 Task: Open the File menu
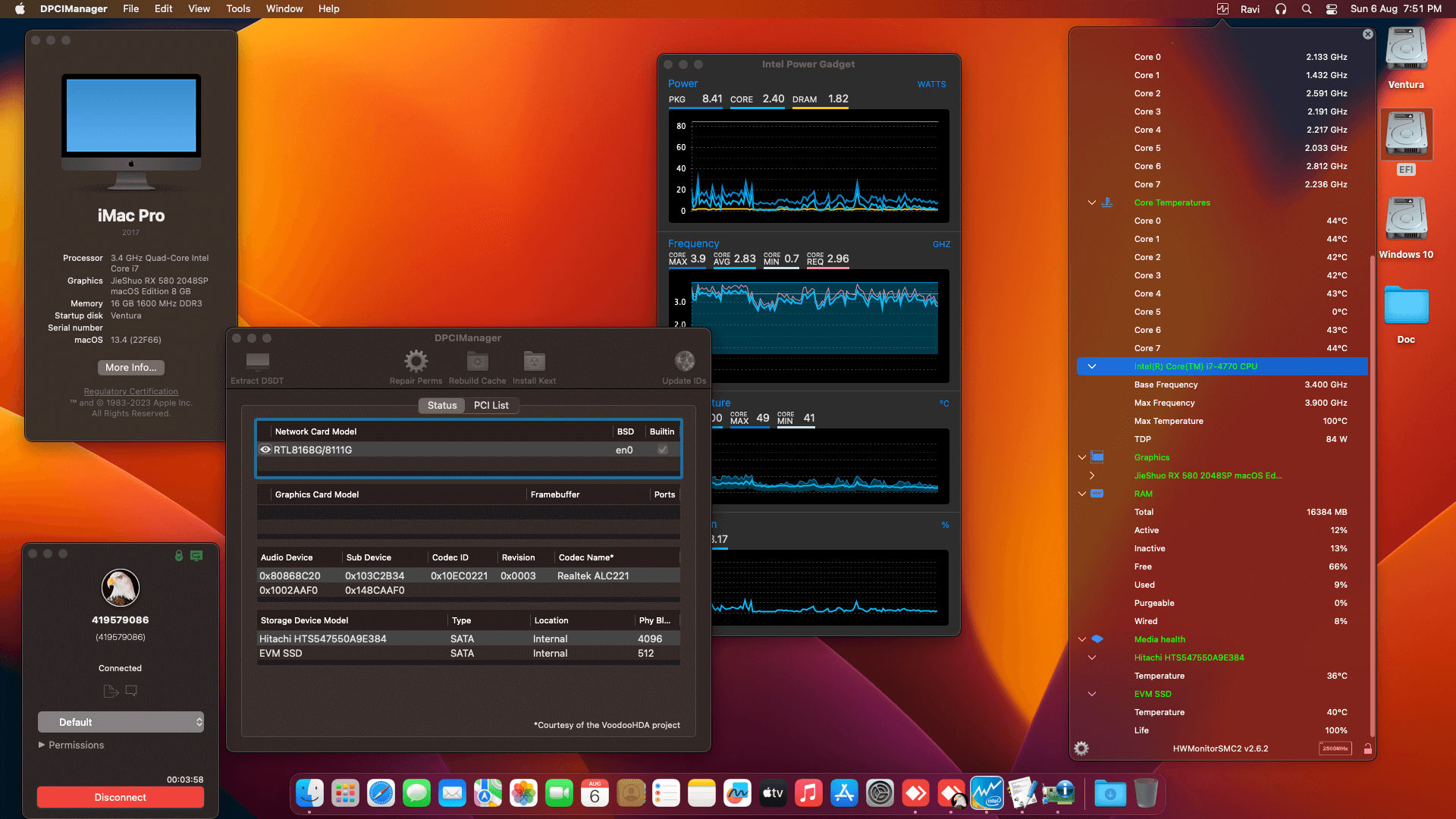click(131, 9)
